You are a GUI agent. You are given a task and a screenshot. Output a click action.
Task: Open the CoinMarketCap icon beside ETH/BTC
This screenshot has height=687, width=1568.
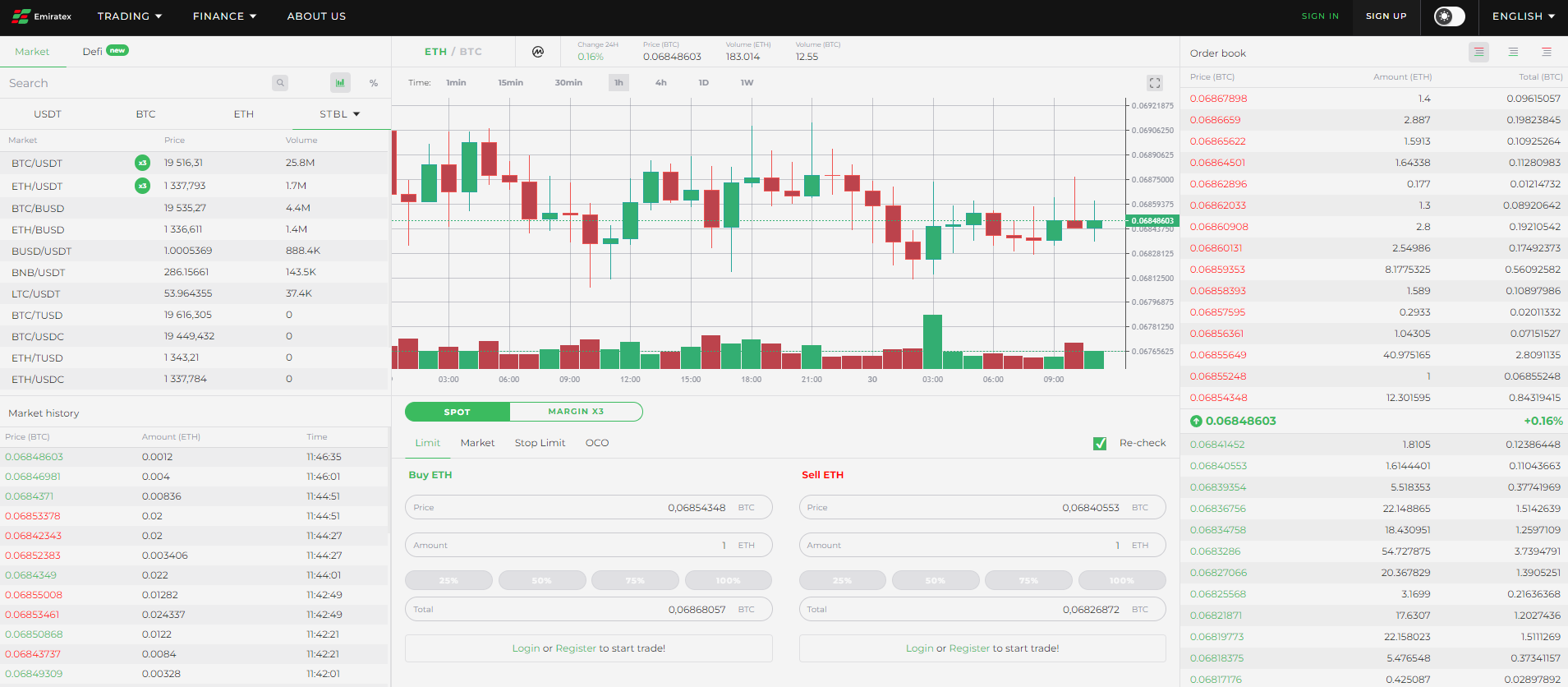tap(538, 52)
